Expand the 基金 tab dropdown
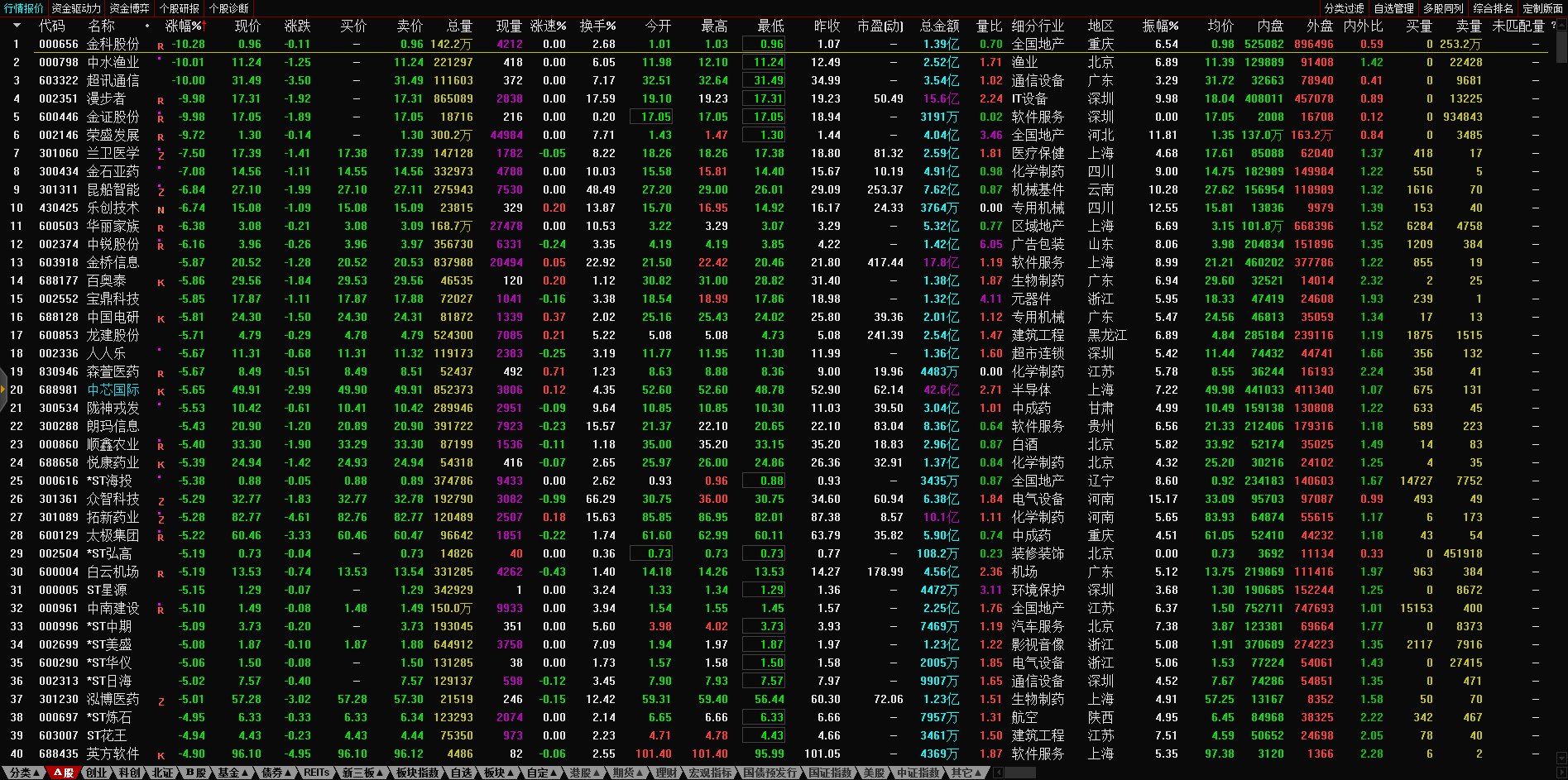This screenshot has height=780, width=1568. click(x=233, y=773)
